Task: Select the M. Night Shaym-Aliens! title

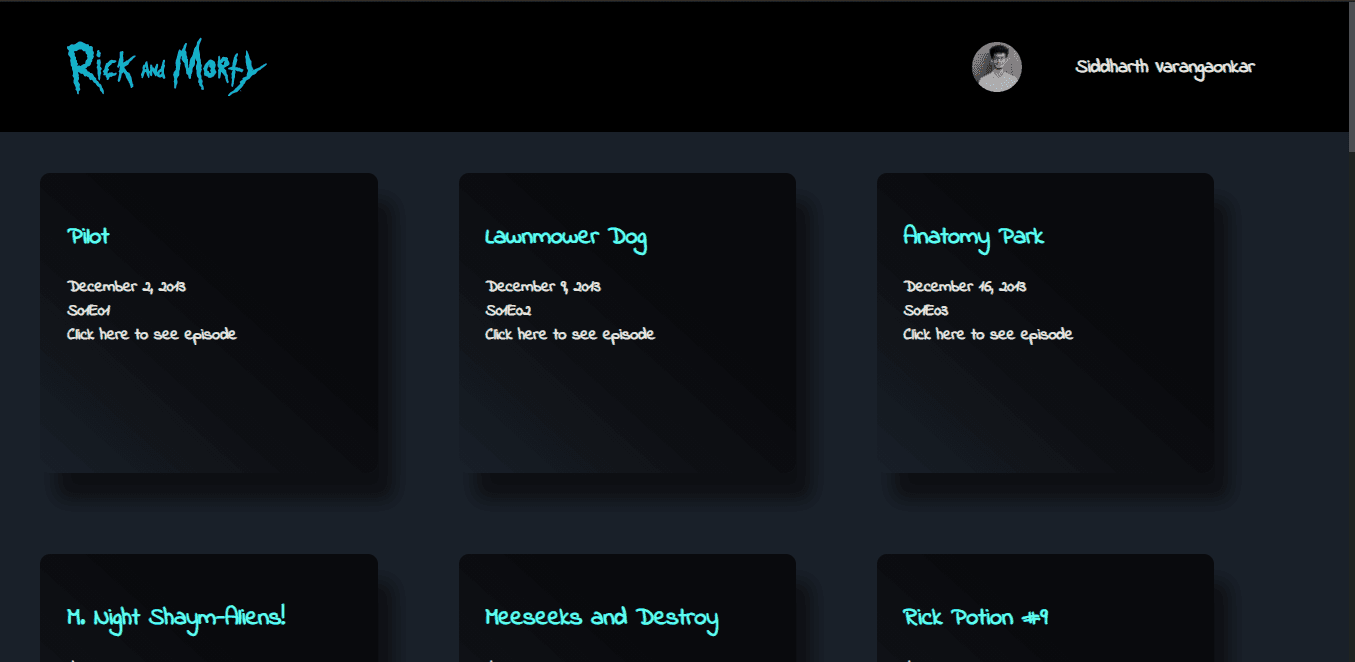Action: (x=177, y=617)
